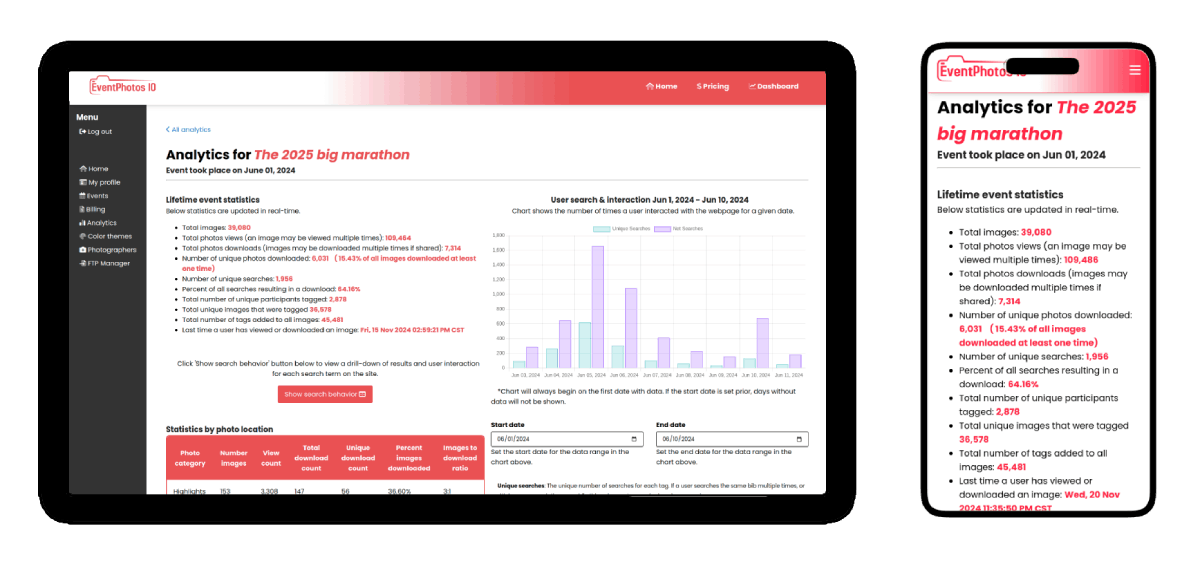The image size is (1200, 564).
Task: Click the Net Searches bar for Jun 10
Action: [762, 343]
